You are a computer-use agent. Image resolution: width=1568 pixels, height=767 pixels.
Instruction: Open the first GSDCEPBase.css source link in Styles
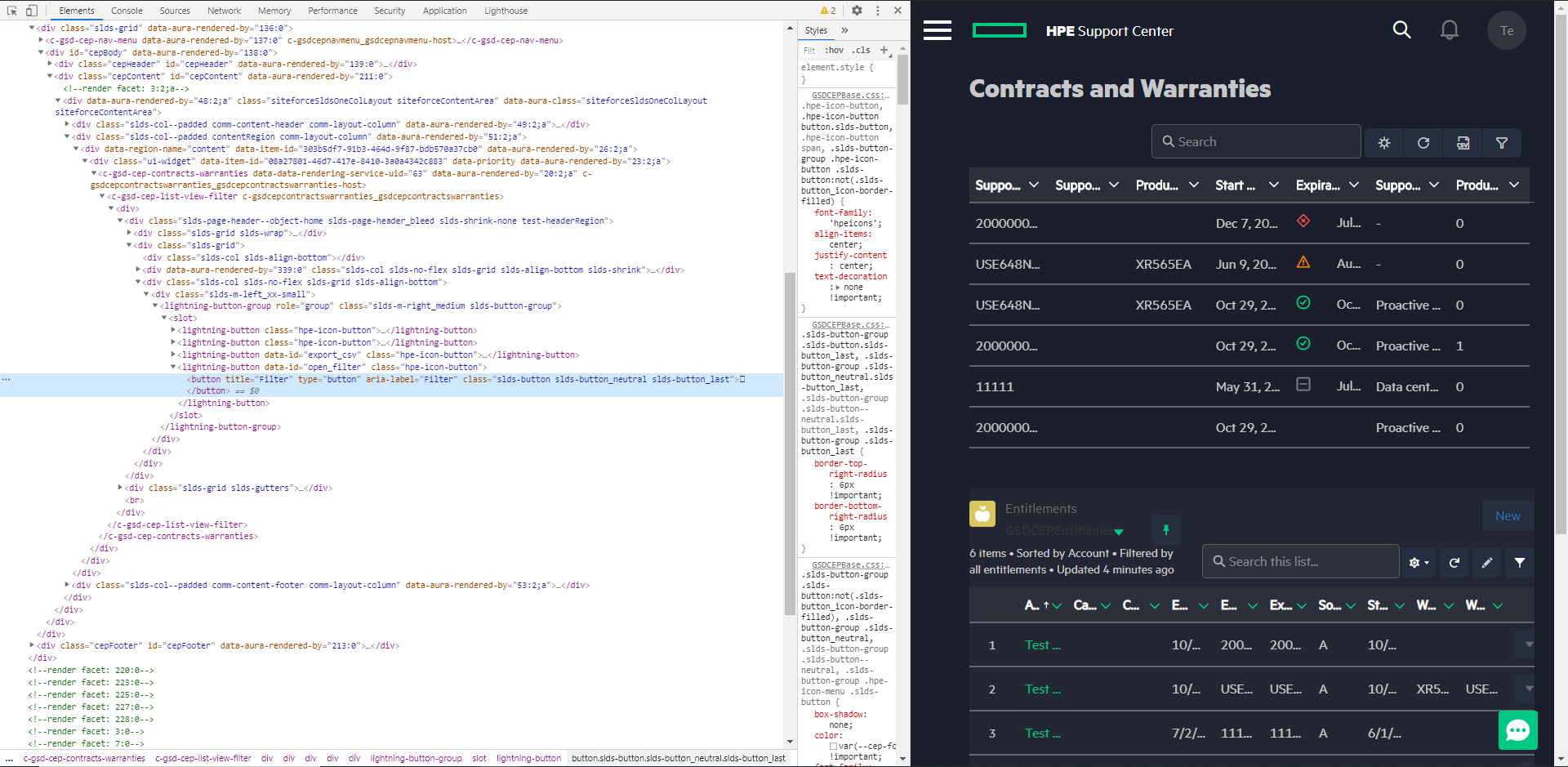click(x=850, y=96)
